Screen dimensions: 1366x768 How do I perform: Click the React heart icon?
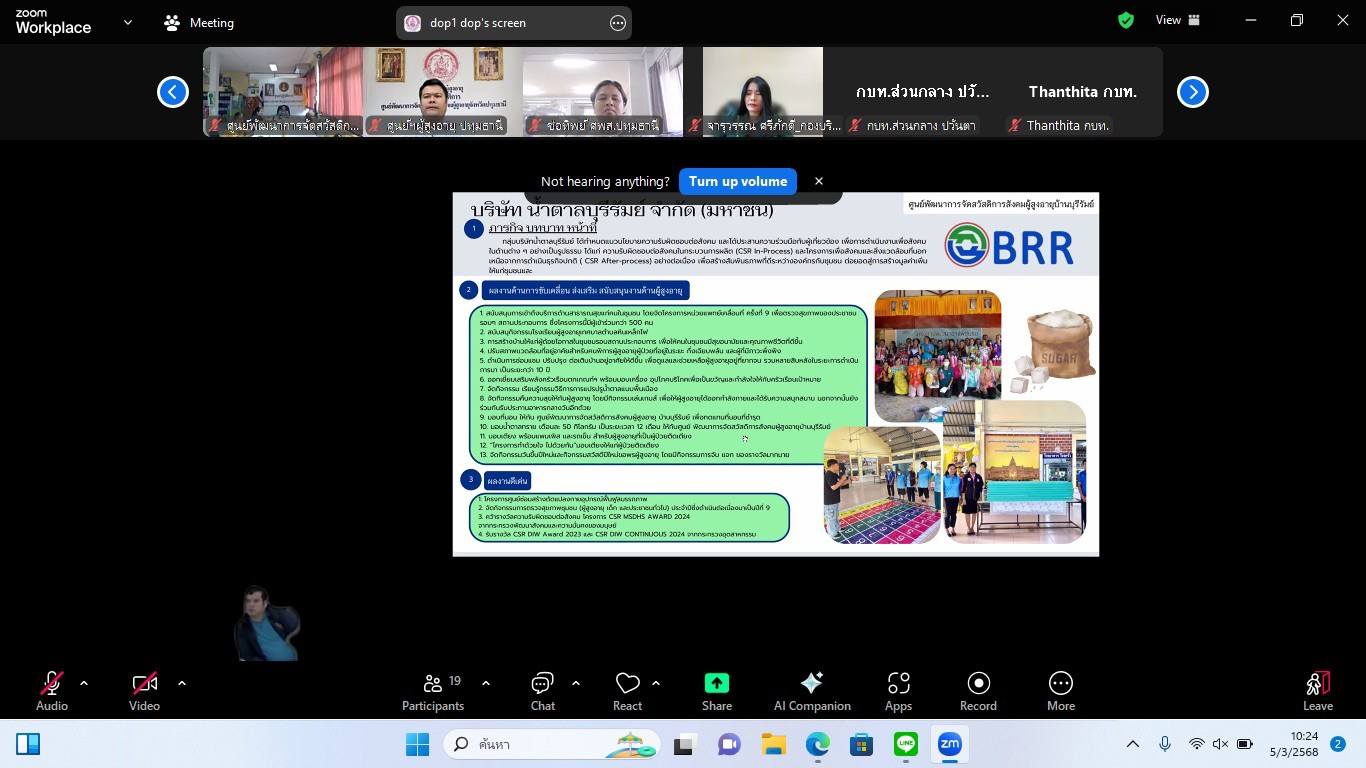627,691
